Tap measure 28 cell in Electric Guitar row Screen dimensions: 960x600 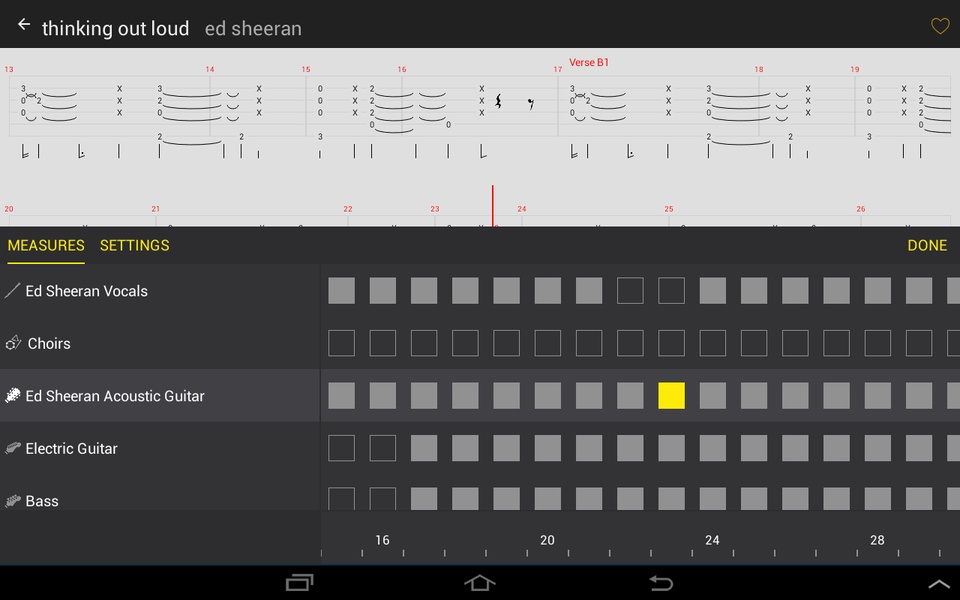[877, 448]
